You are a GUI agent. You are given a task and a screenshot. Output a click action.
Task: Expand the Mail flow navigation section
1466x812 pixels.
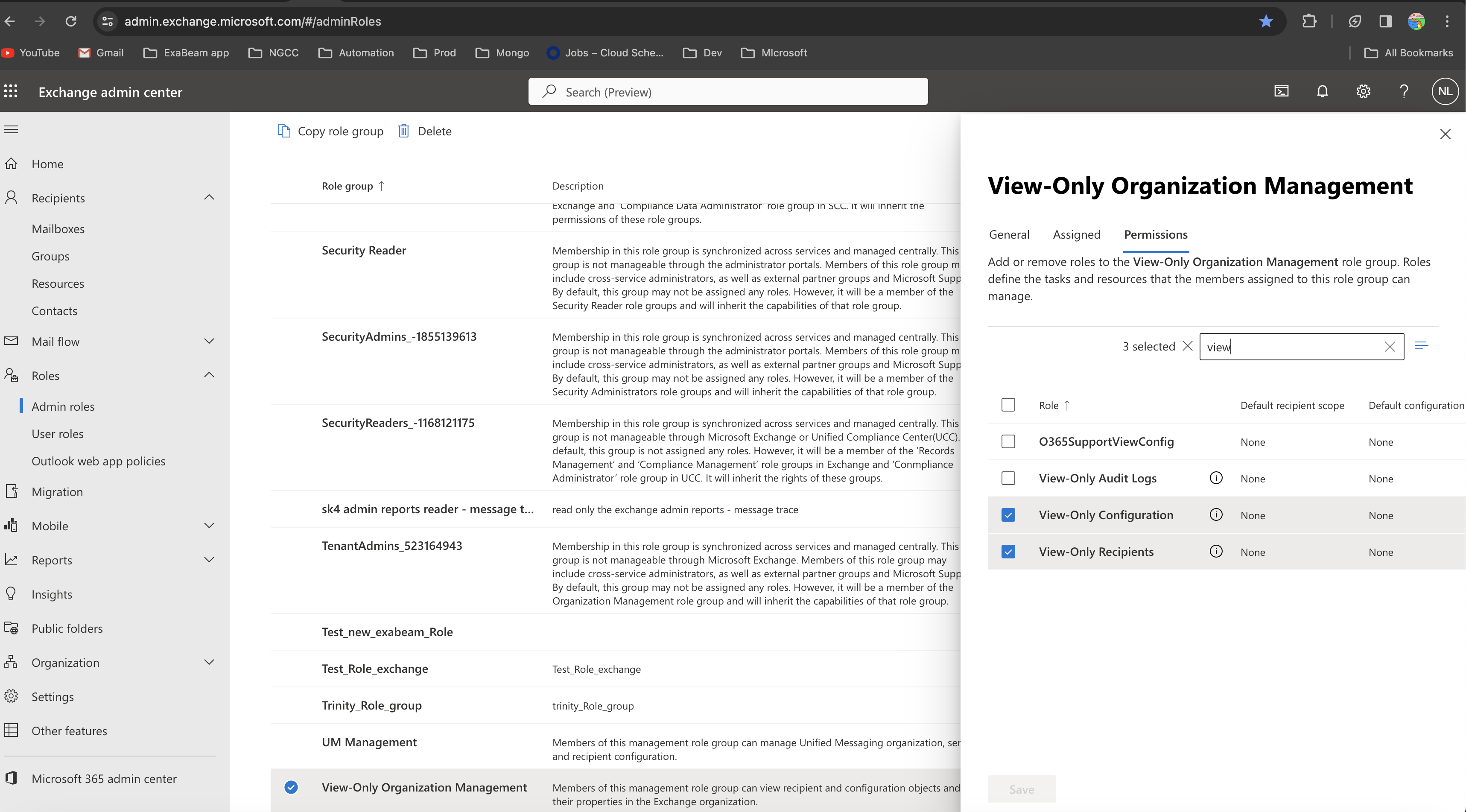click(209, 342)
